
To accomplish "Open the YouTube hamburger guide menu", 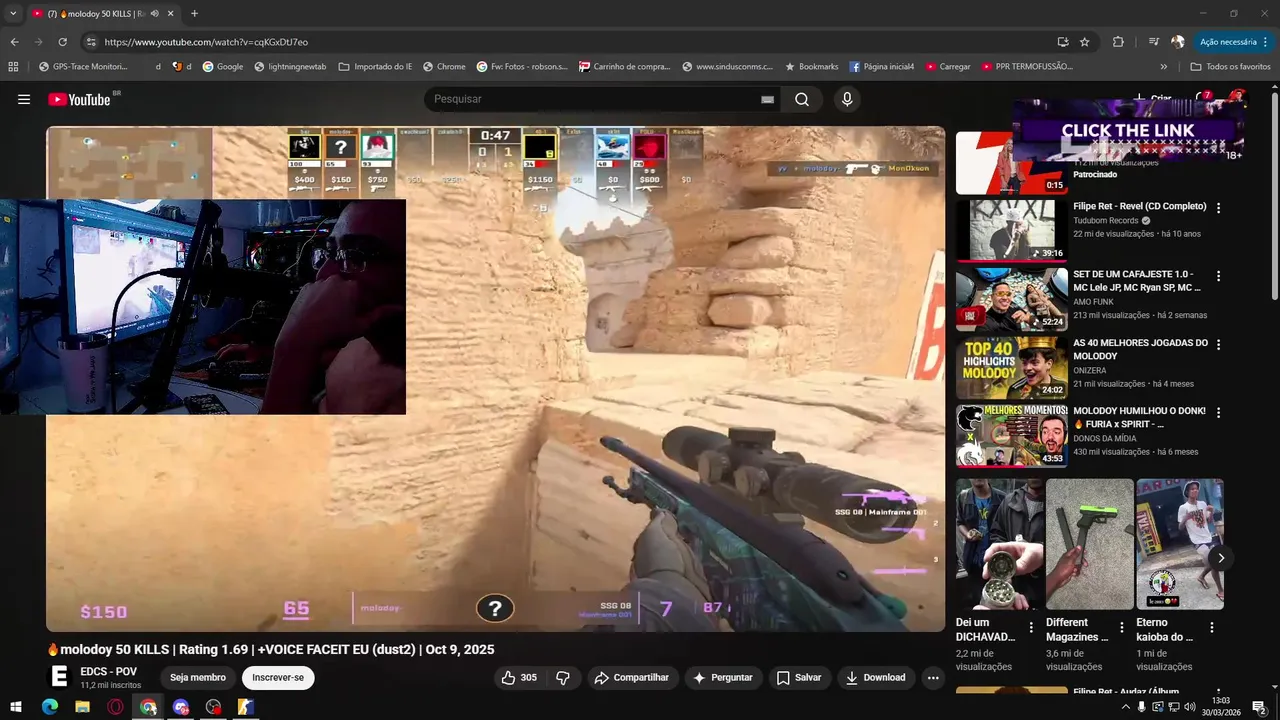I will [x=24, y=99].
